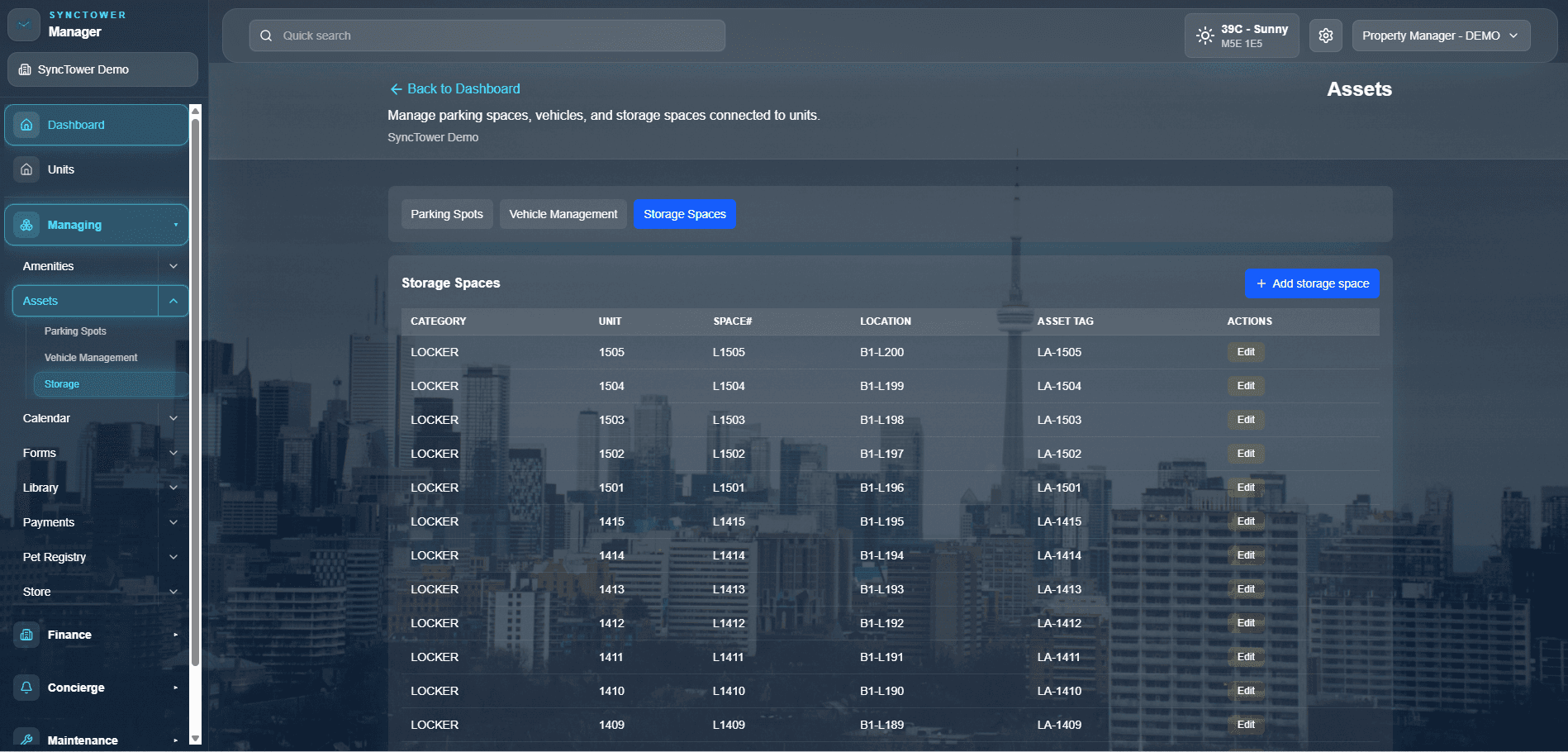Open the Units menu item
Viewport: 1568px width, 752px height.
[97, 169]
